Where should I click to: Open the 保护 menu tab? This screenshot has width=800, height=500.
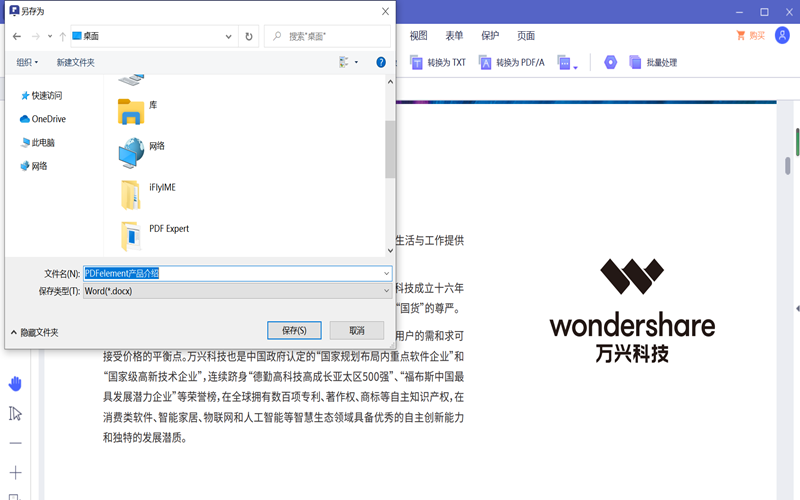click(x=490, y=35)
